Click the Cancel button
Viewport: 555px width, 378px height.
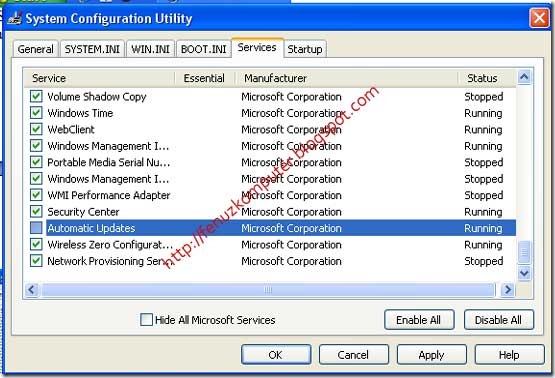353,355
